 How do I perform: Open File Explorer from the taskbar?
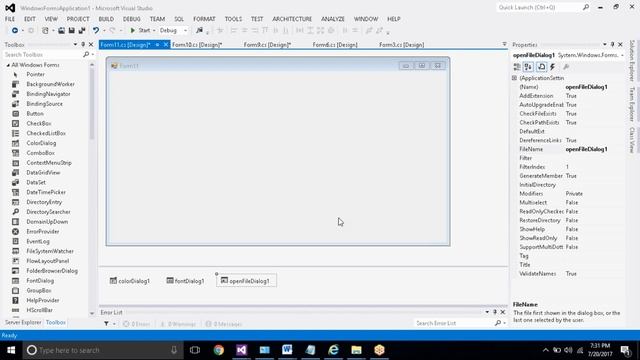(356, 350)
